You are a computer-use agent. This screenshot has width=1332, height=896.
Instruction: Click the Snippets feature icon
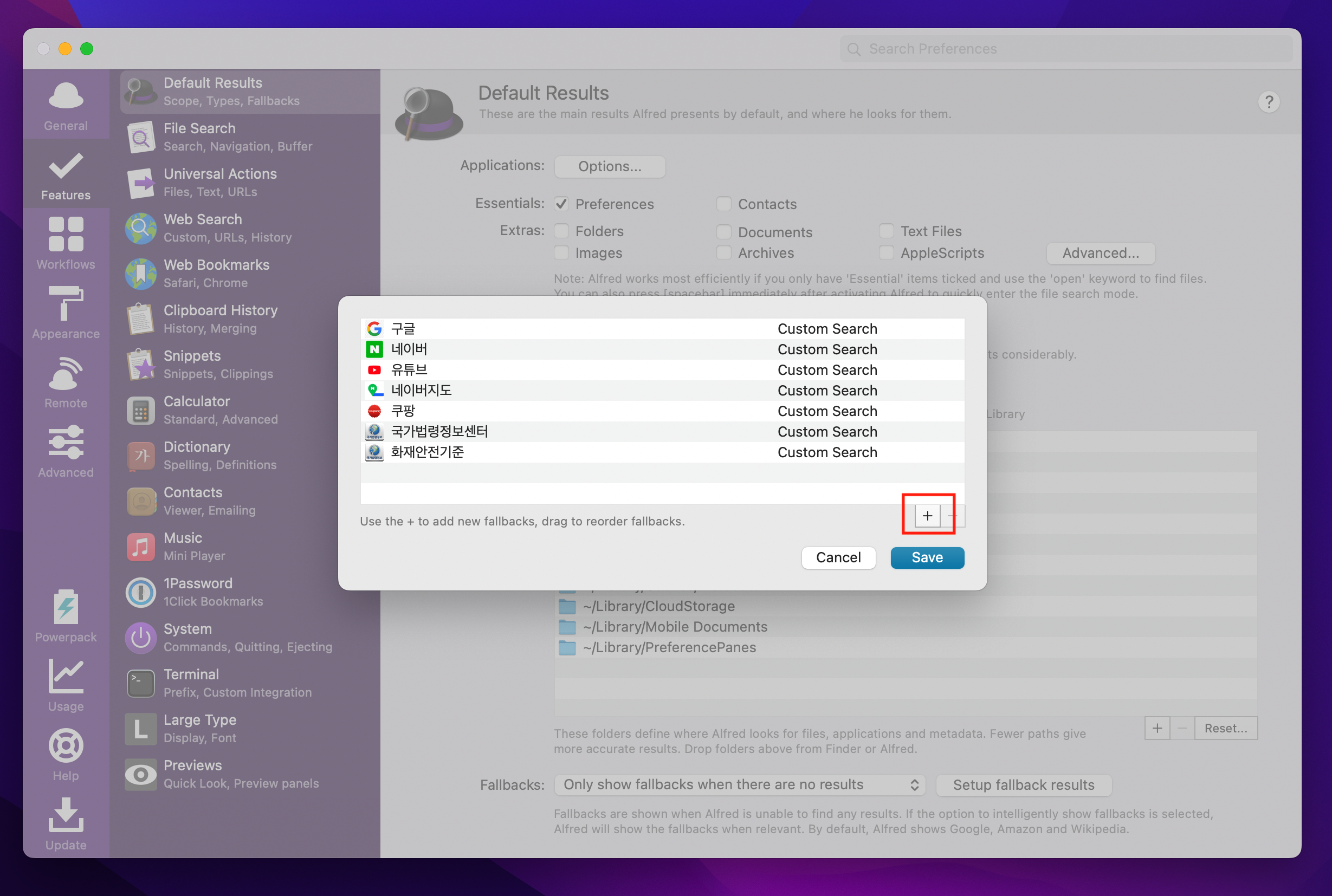(x=141, y=365)
